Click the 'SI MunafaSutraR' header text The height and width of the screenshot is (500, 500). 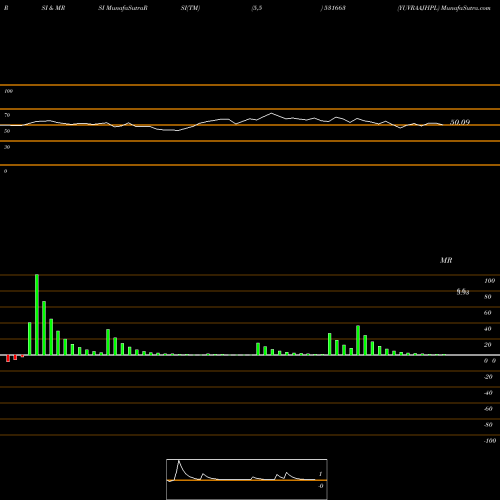pyautogui.click(x=123, y=8)
